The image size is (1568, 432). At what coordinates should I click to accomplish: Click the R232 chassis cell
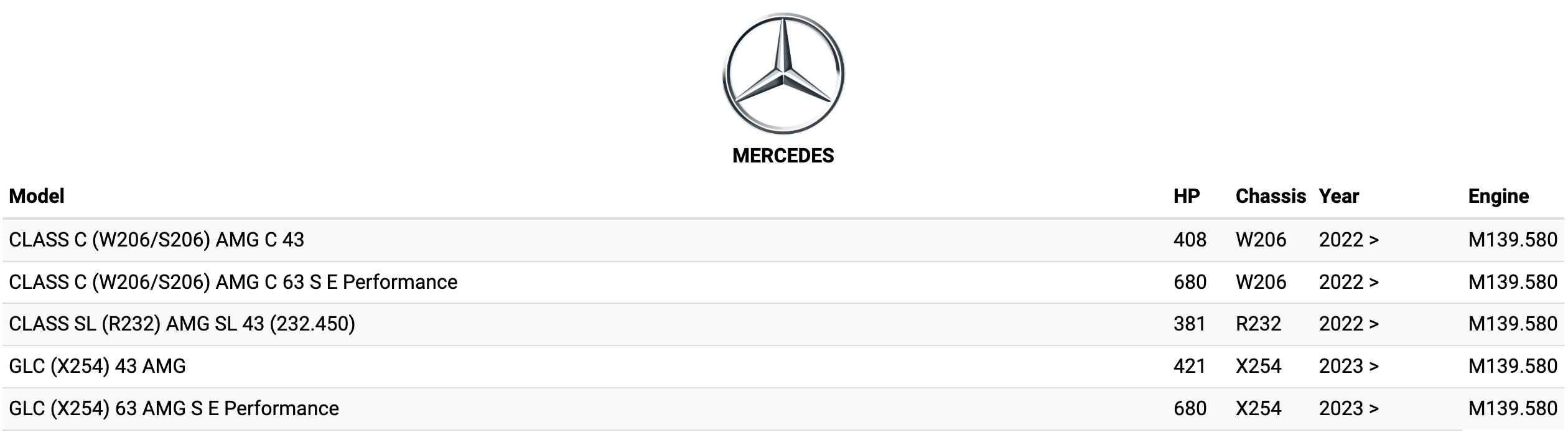tap(1258, 324)
